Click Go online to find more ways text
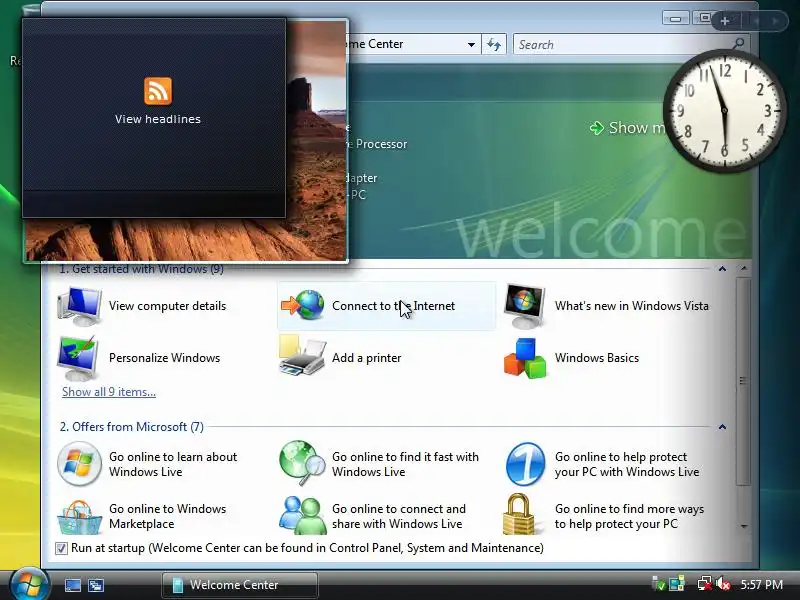The width and height of the screenshot is (800, 600). (x=629, y=516)
